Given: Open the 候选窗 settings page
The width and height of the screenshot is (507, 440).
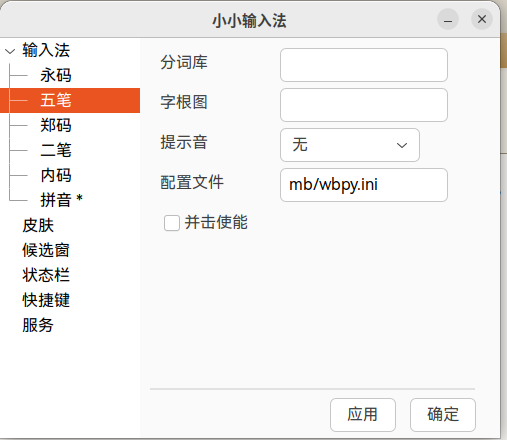Looking at the screenshot, I should (46, 250).
